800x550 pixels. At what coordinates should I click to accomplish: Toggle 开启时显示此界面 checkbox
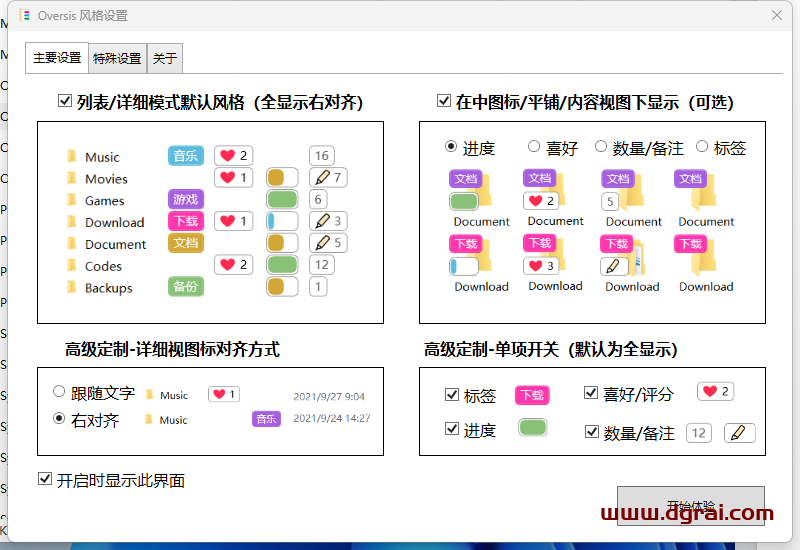pyautogui.click(x=45, y=479)
